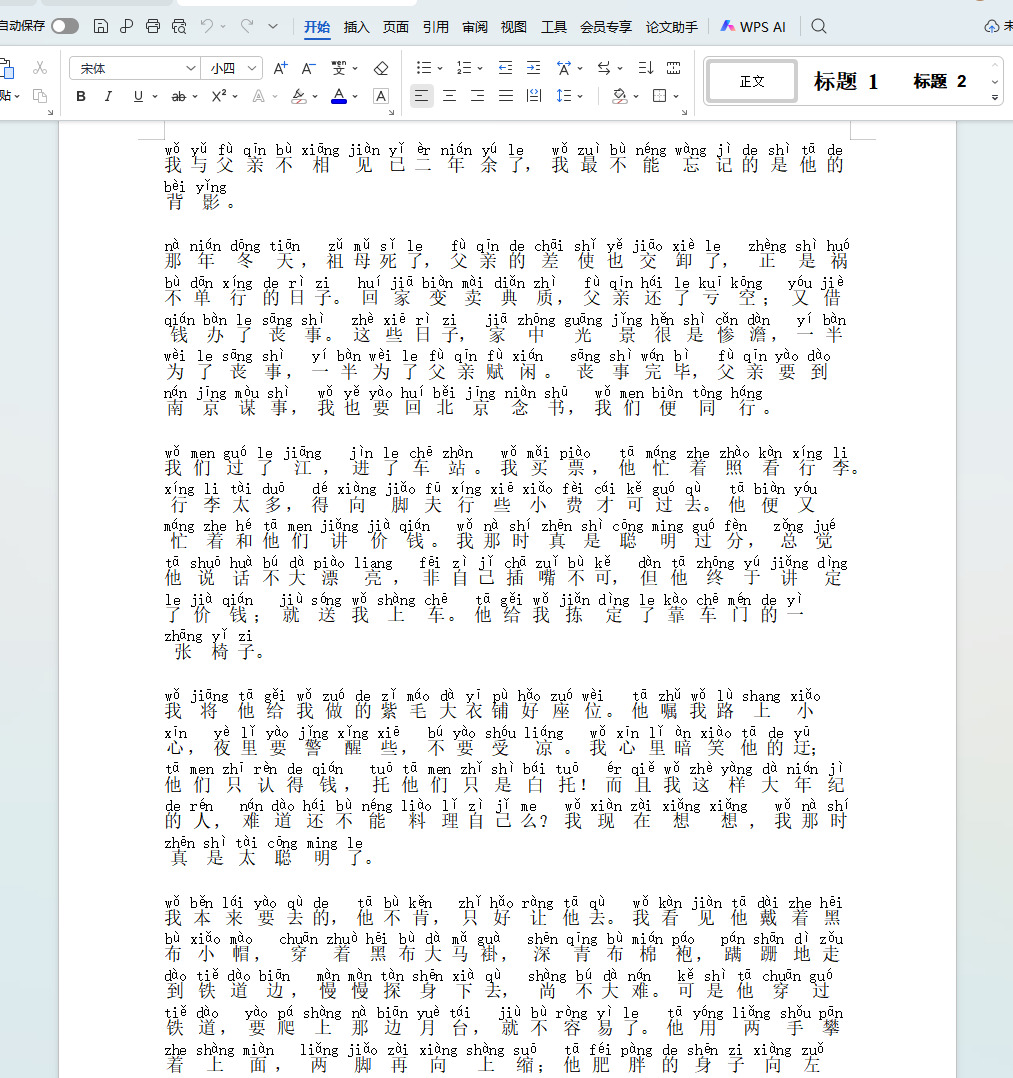Decrease paragraph indent

pos(505,68)
